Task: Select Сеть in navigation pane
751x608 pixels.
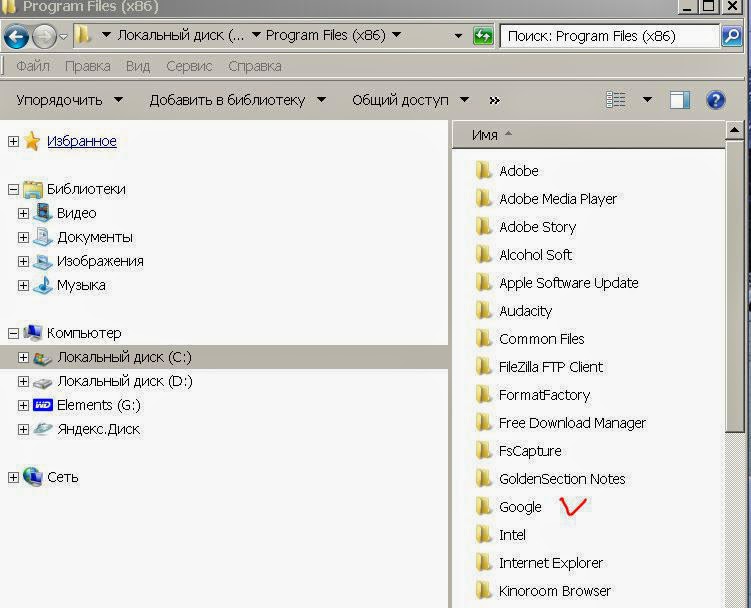Action: 63,477
